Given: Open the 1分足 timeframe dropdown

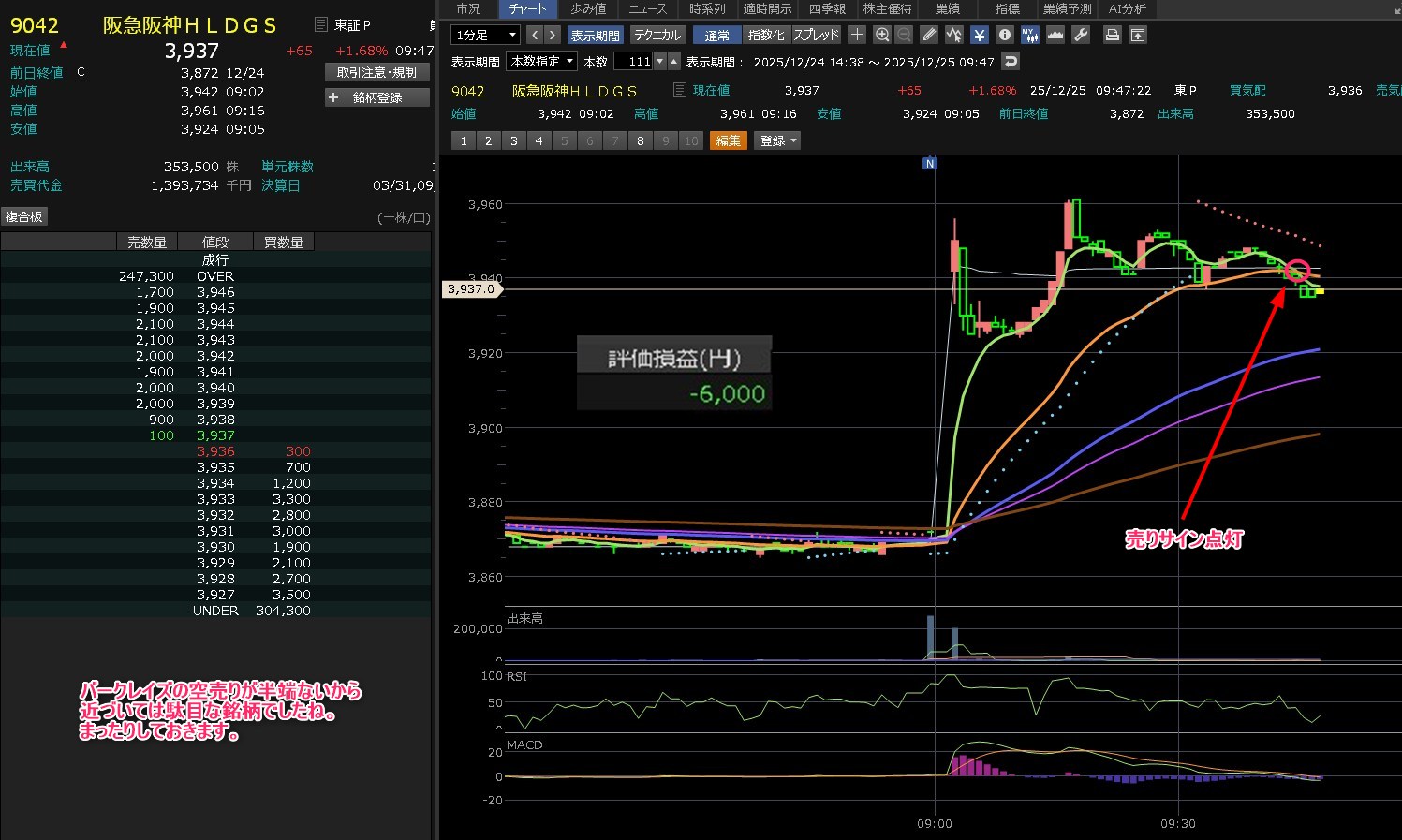Looking at the screenshot, I should pos(485,36).
